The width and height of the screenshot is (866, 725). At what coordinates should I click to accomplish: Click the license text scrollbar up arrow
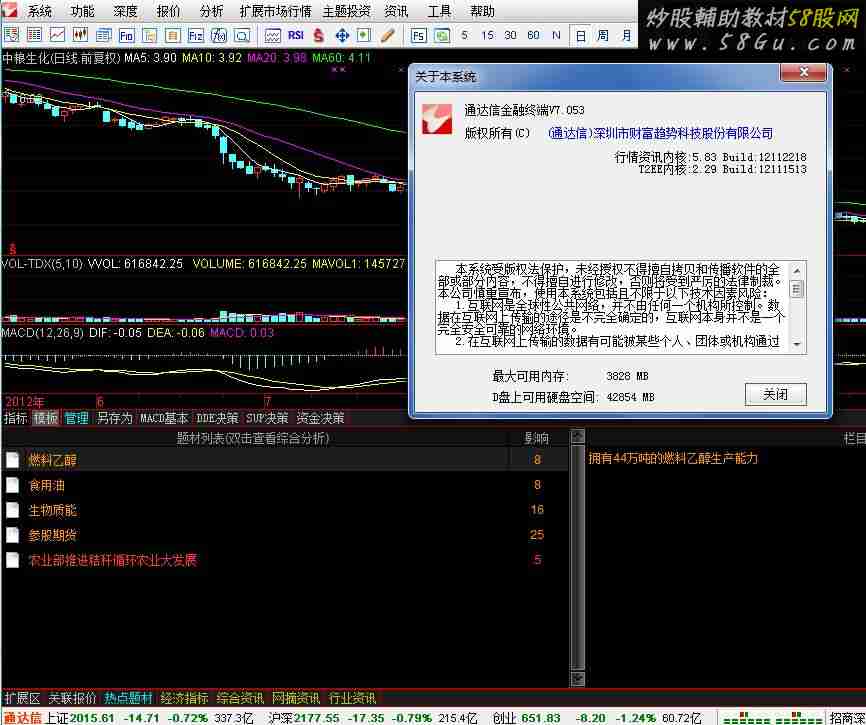point(796,271)
